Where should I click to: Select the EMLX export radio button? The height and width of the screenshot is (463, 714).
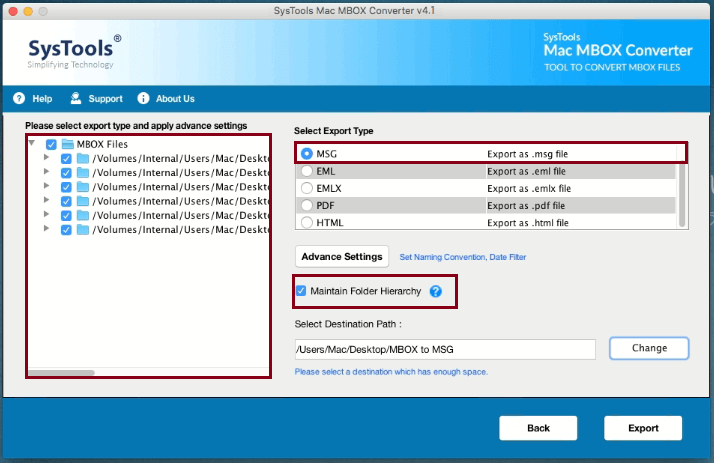[307, 188]
